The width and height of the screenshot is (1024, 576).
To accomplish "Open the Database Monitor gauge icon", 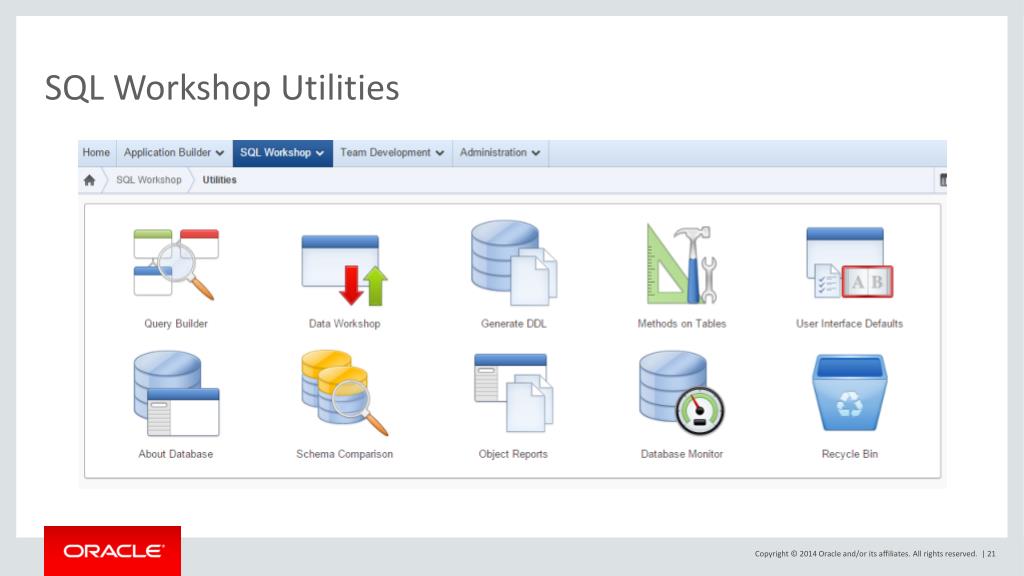I will pyautogui.click(x=682, y=392).
